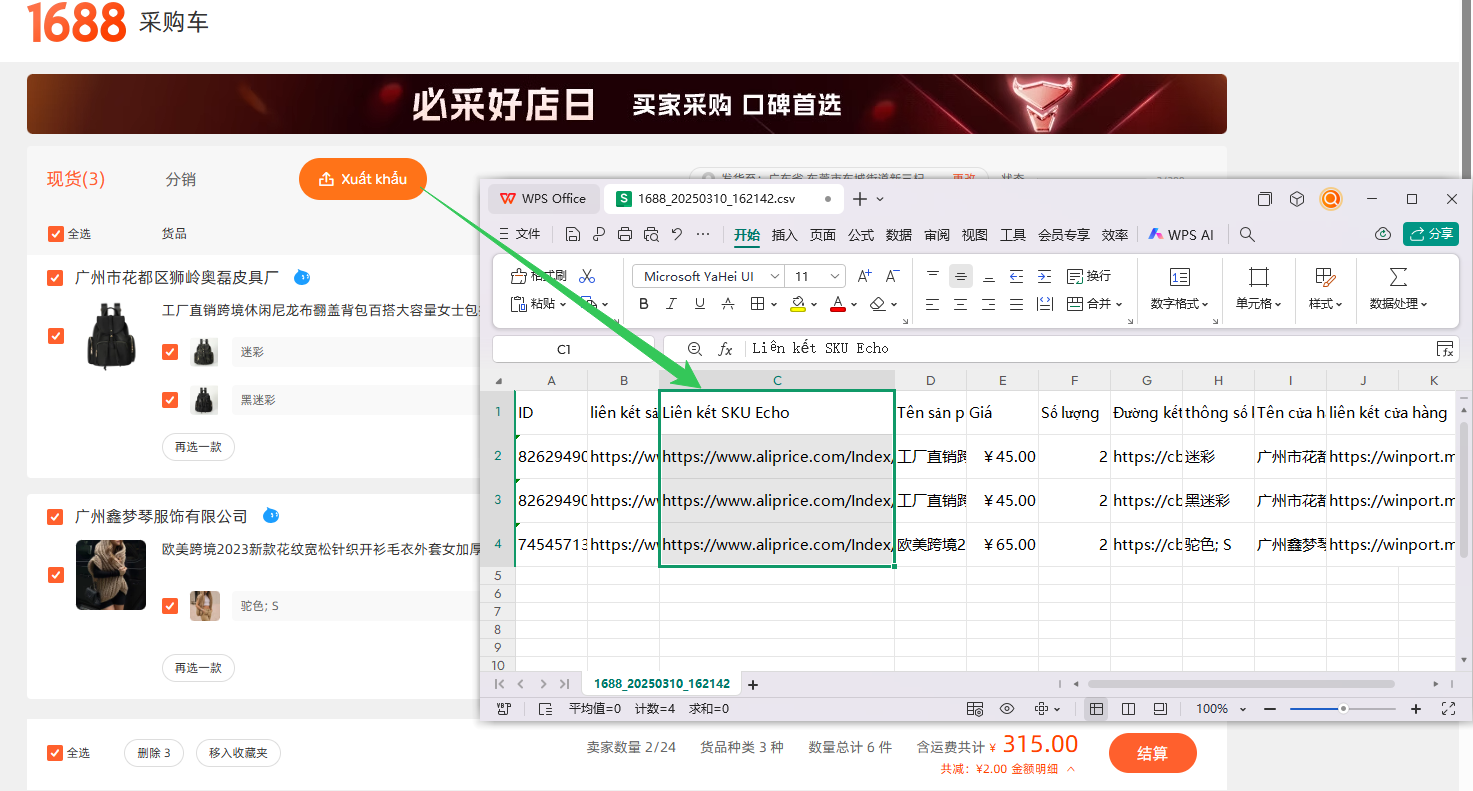The image size is (1473, 791).
Task: Click the Wrap Text (换行) button
Action: (x=1089, y=276)
